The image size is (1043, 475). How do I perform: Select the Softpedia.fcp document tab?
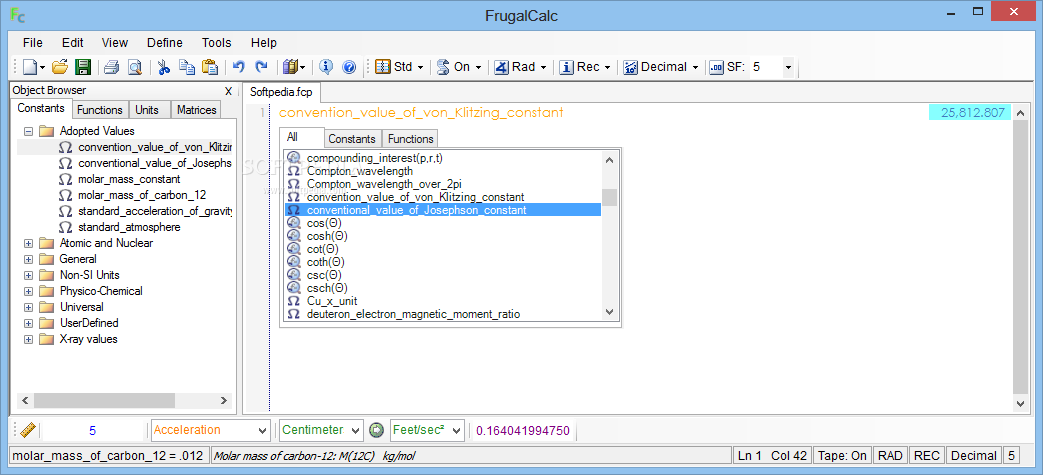281,91
